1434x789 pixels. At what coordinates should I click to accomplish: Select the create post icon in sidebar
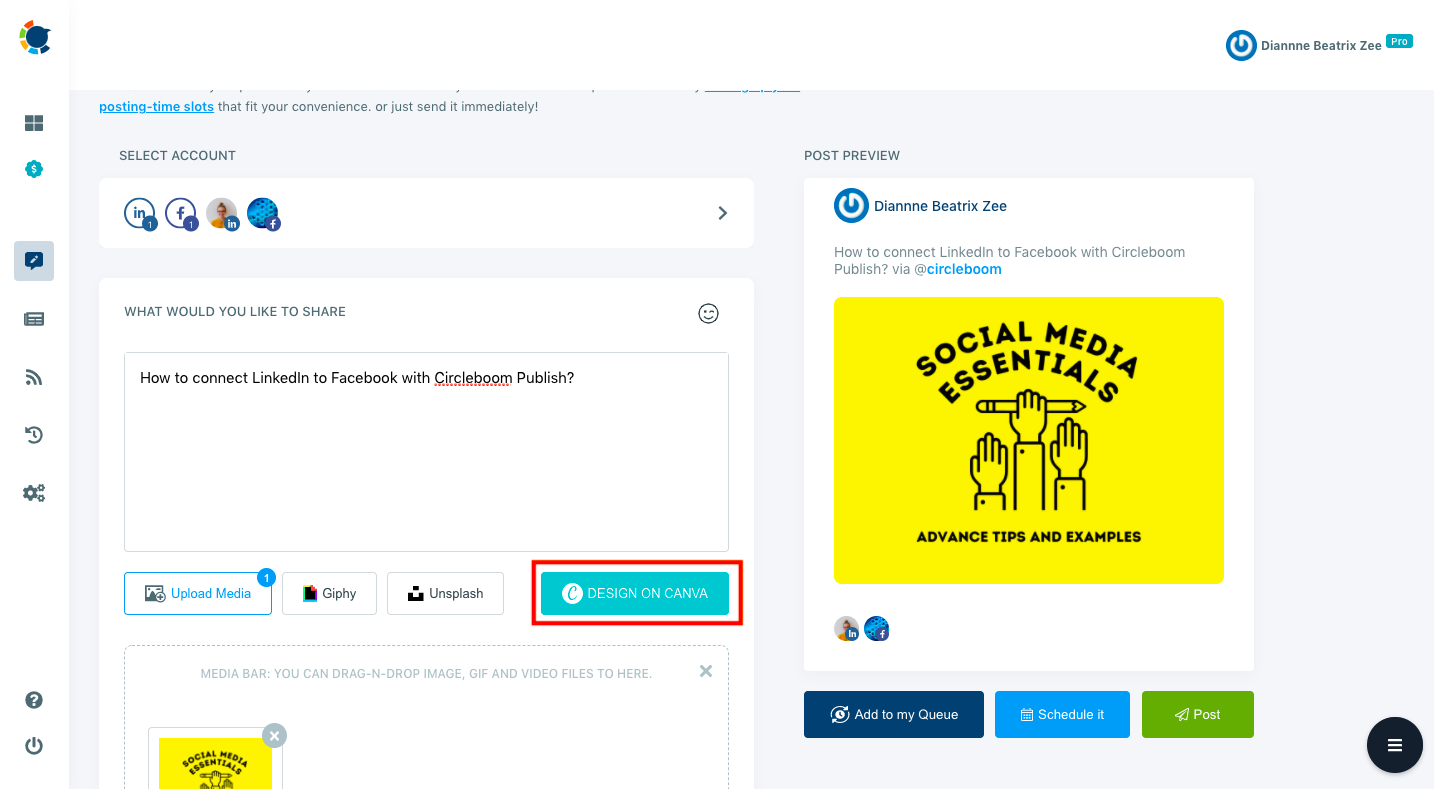coord(34,261)
